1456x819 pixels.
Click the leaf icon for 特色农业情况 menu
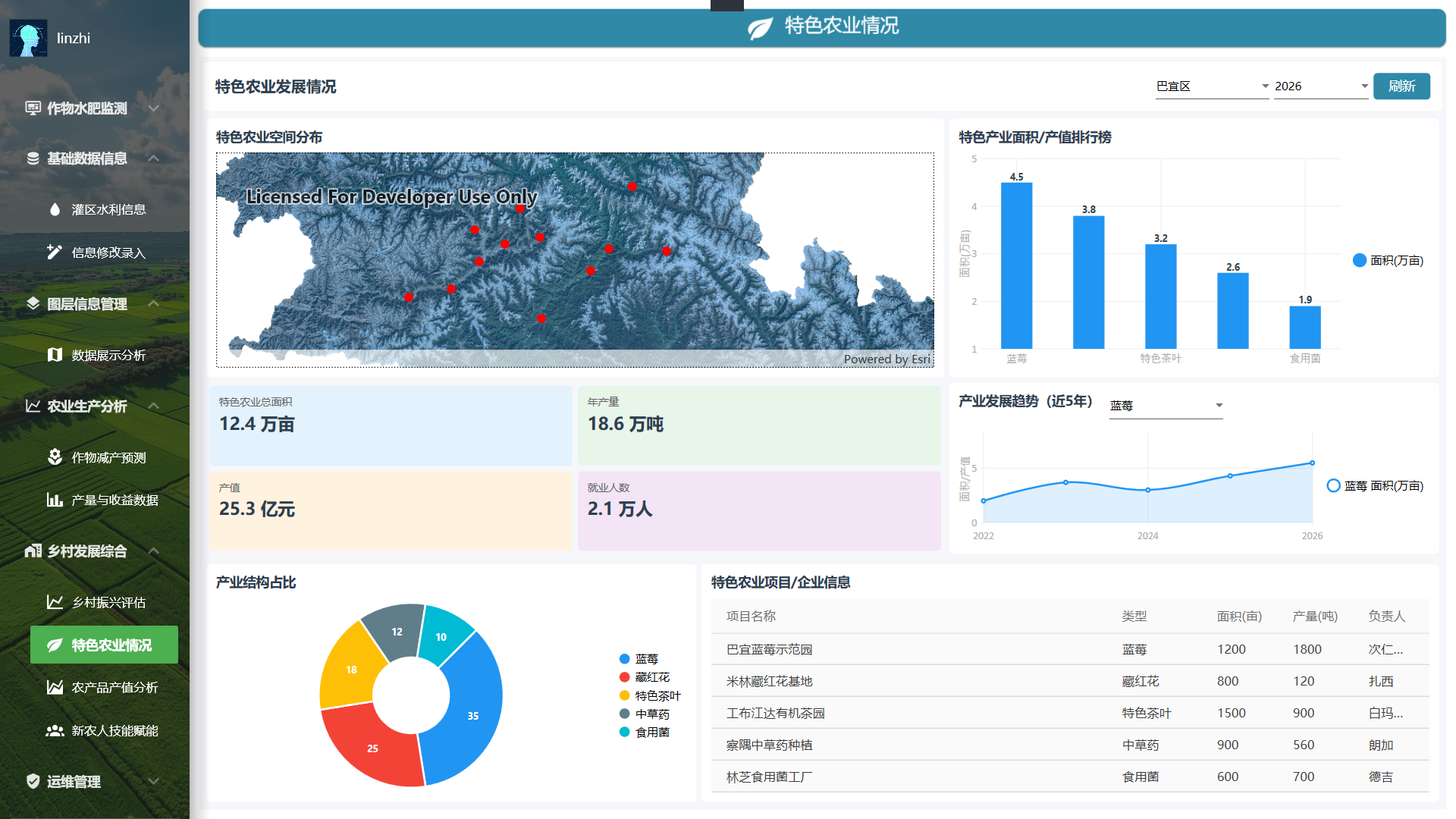click(55, 645)
